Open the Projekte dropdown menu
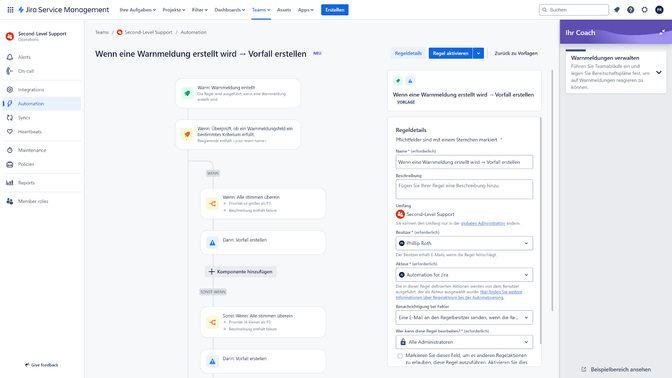 coord(174,10)
